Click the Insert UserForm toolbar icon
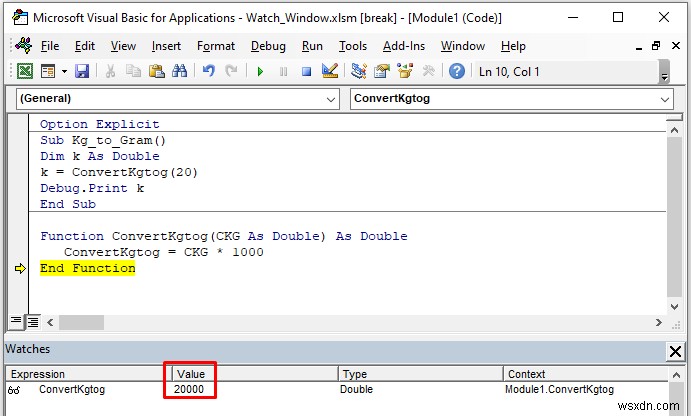 click(x=48, y=71)
